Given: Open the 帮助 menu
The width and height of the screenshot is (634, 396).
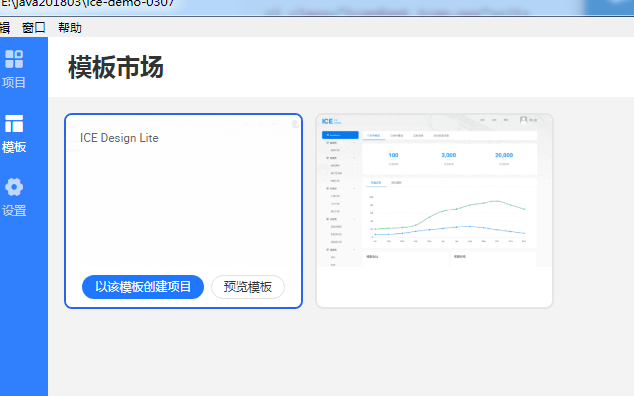Looking at the screenshot, I should pos(70,28).
